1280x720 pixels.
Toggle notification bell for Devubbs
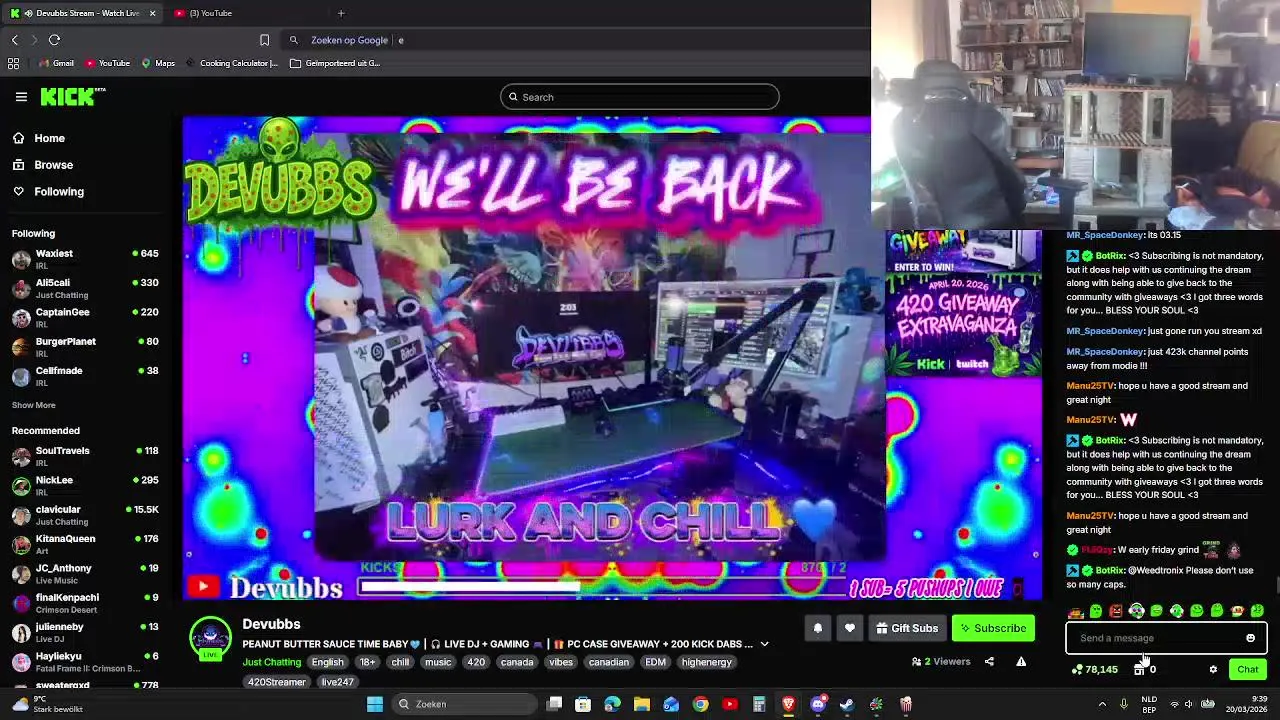click(x=817, y=628)
